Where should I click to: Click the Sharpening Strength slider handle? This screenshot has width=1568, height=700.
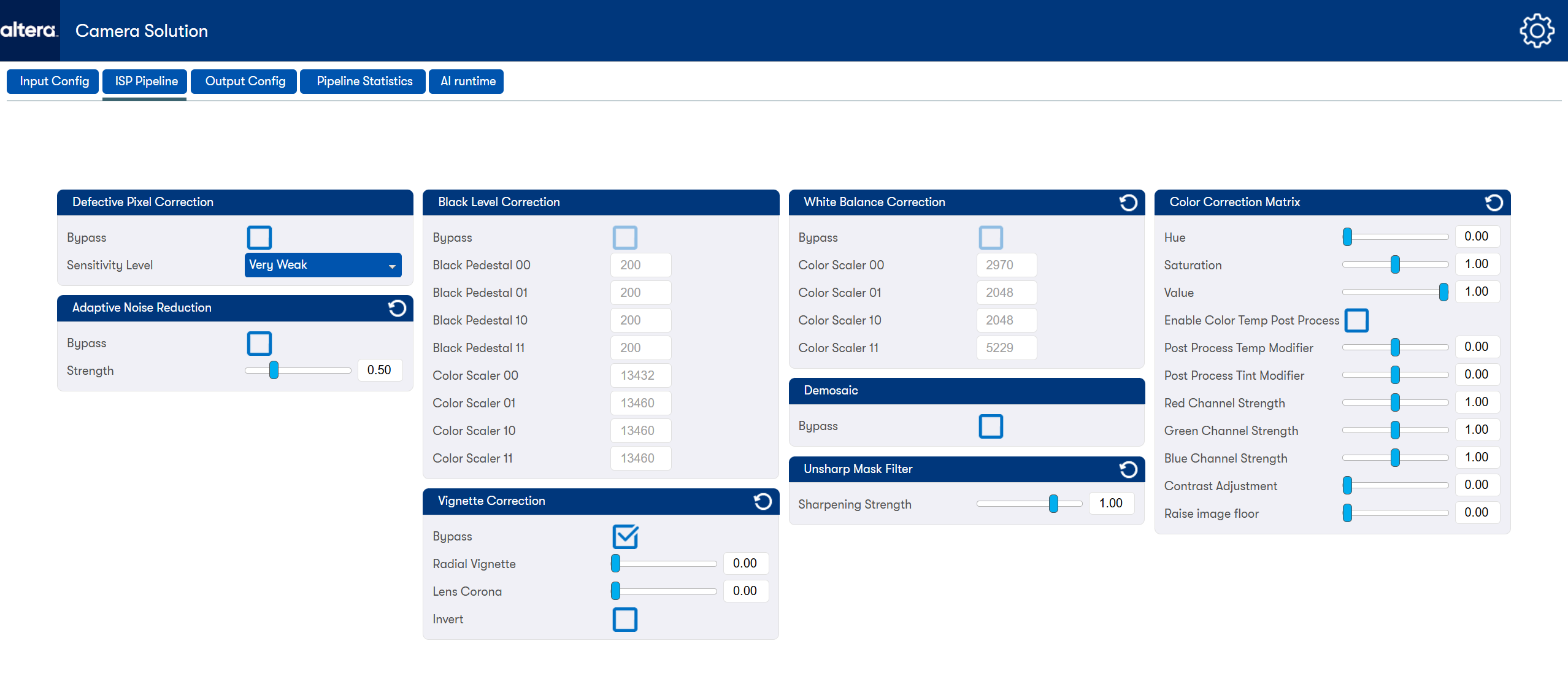tap(1053, 504)
